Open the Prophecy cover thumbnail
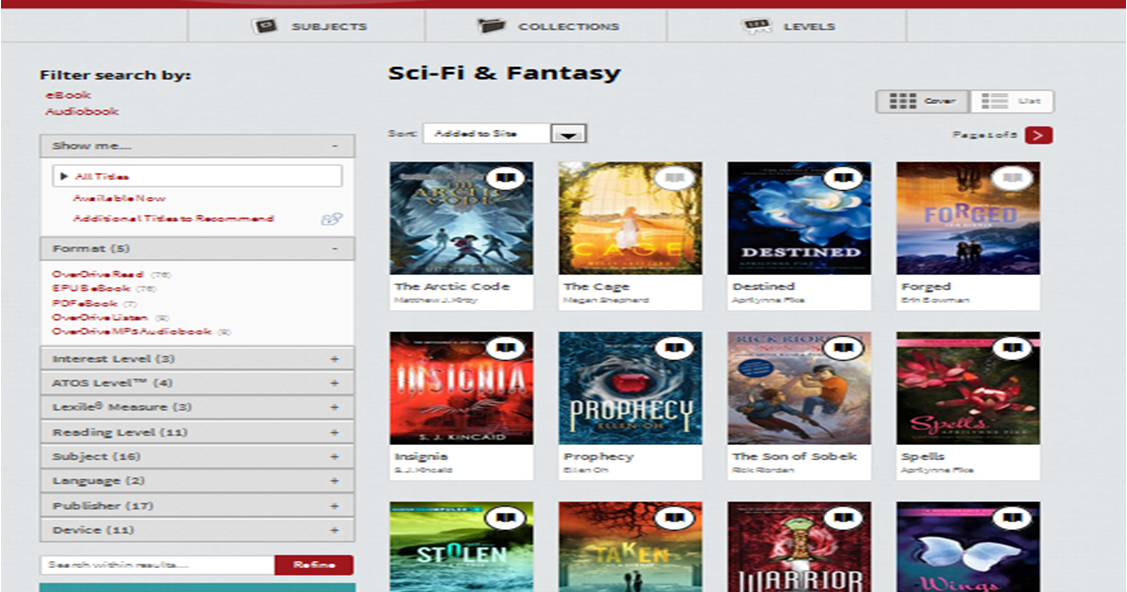This screenshot has height=592, width=1127. (x=630, y=388)
